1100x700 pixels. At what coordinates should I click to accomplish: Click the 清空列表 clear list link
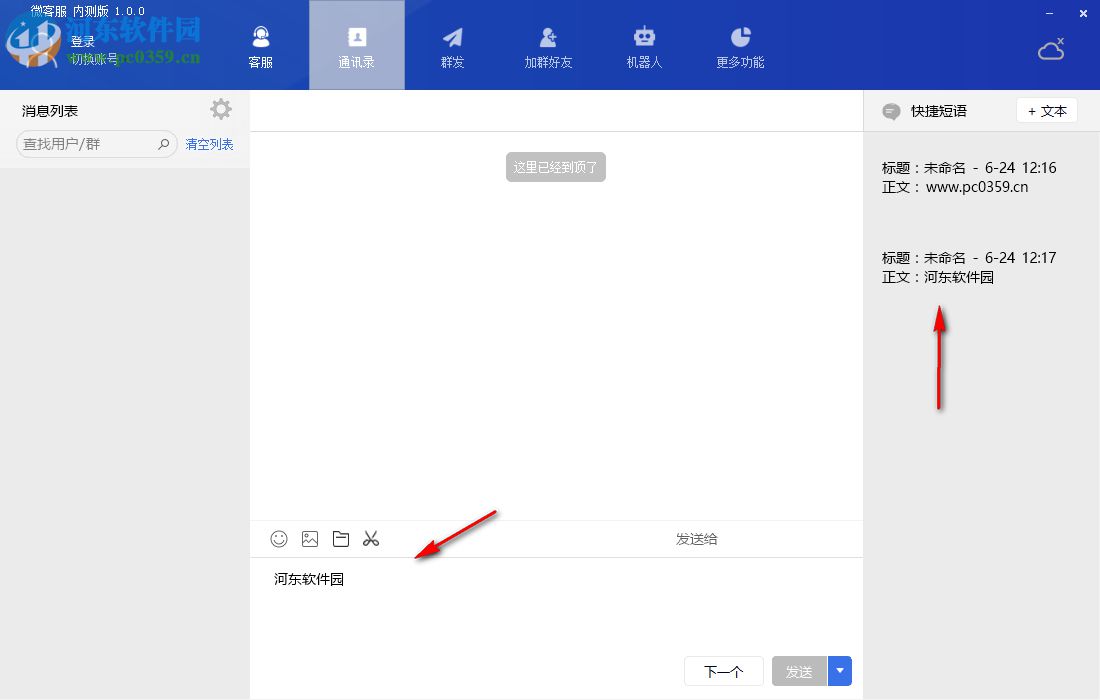(208, 144)
